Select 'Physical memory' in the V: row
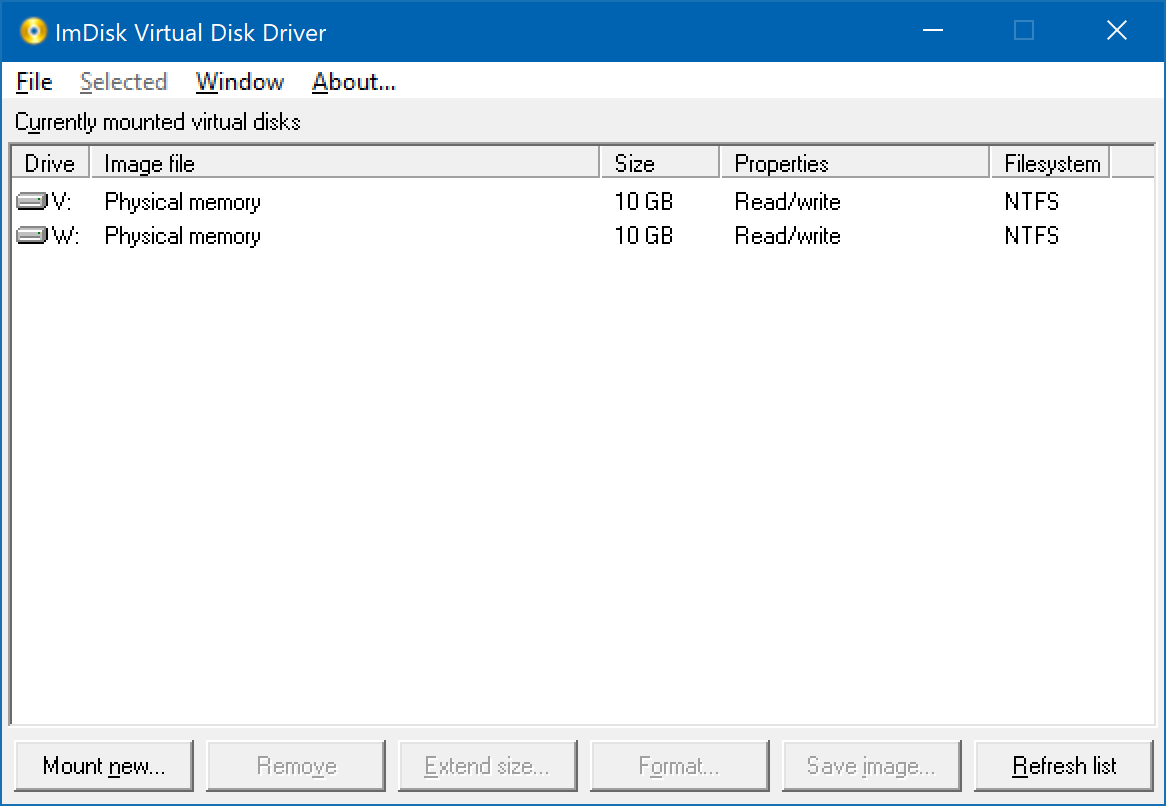 tap(182, 202)
